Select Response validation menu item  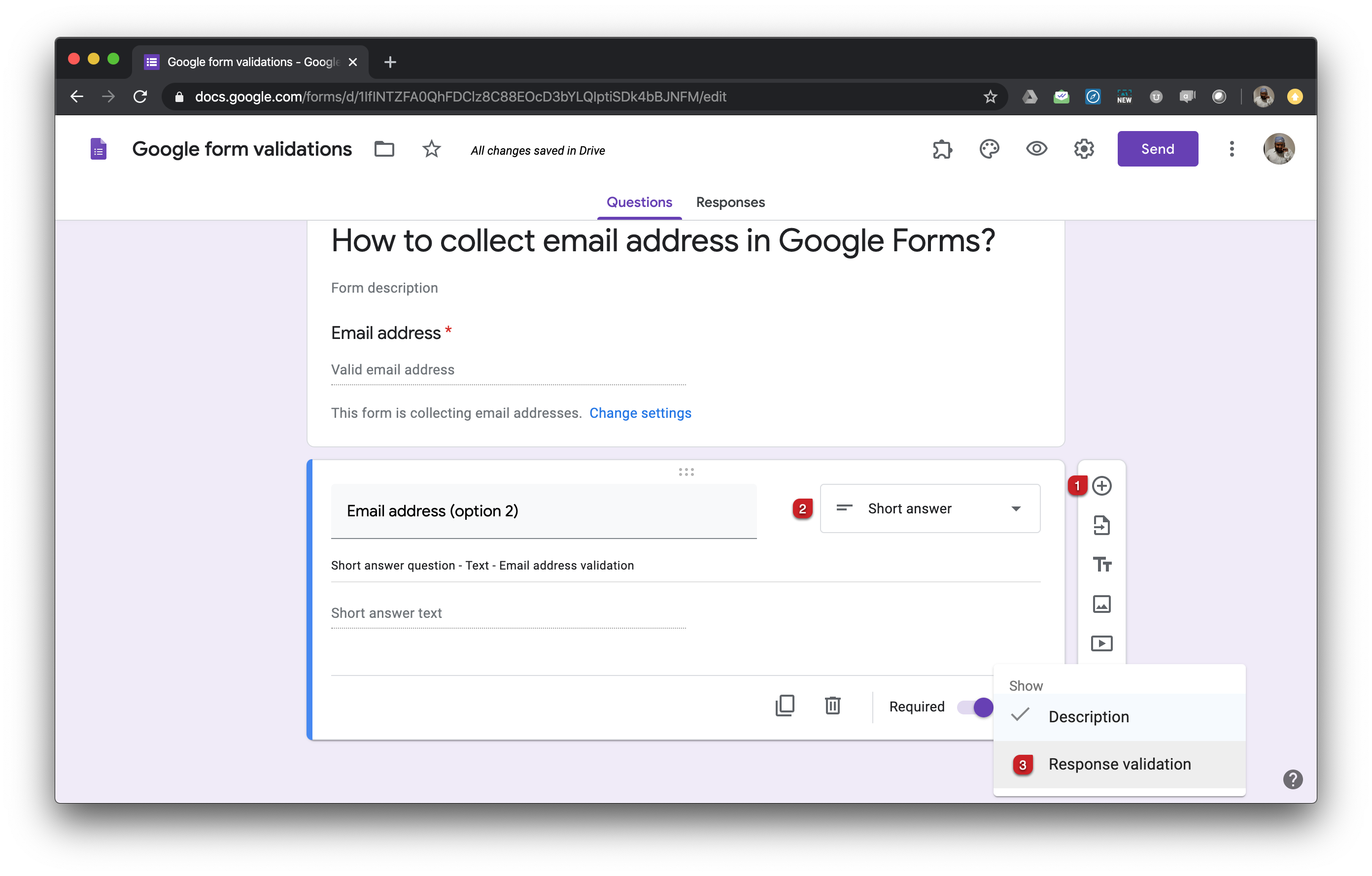tap(1119, 764)
